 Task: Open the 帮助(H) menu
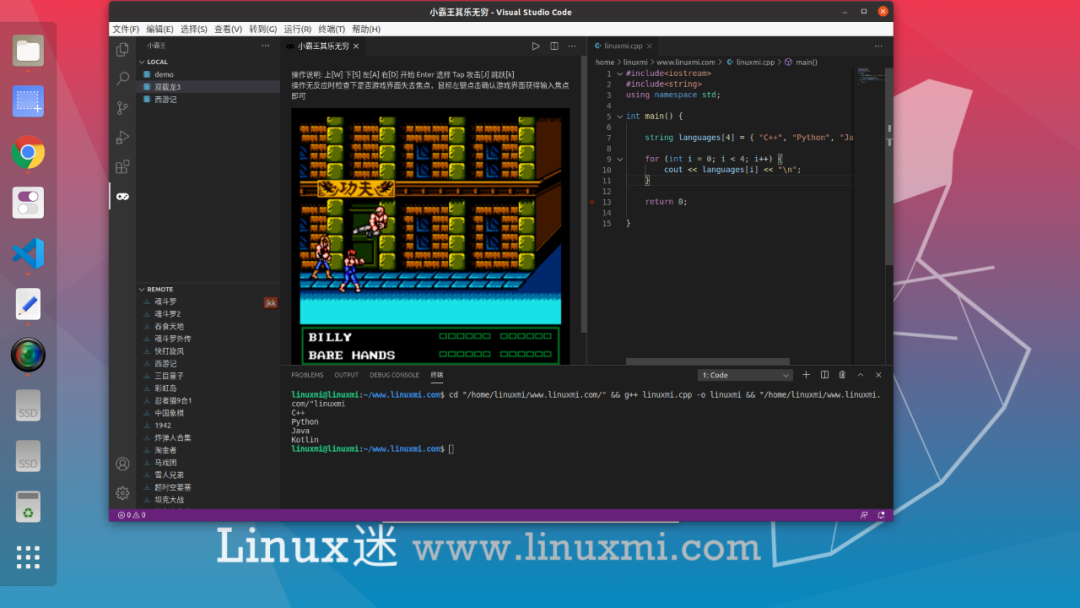point(366,29)
